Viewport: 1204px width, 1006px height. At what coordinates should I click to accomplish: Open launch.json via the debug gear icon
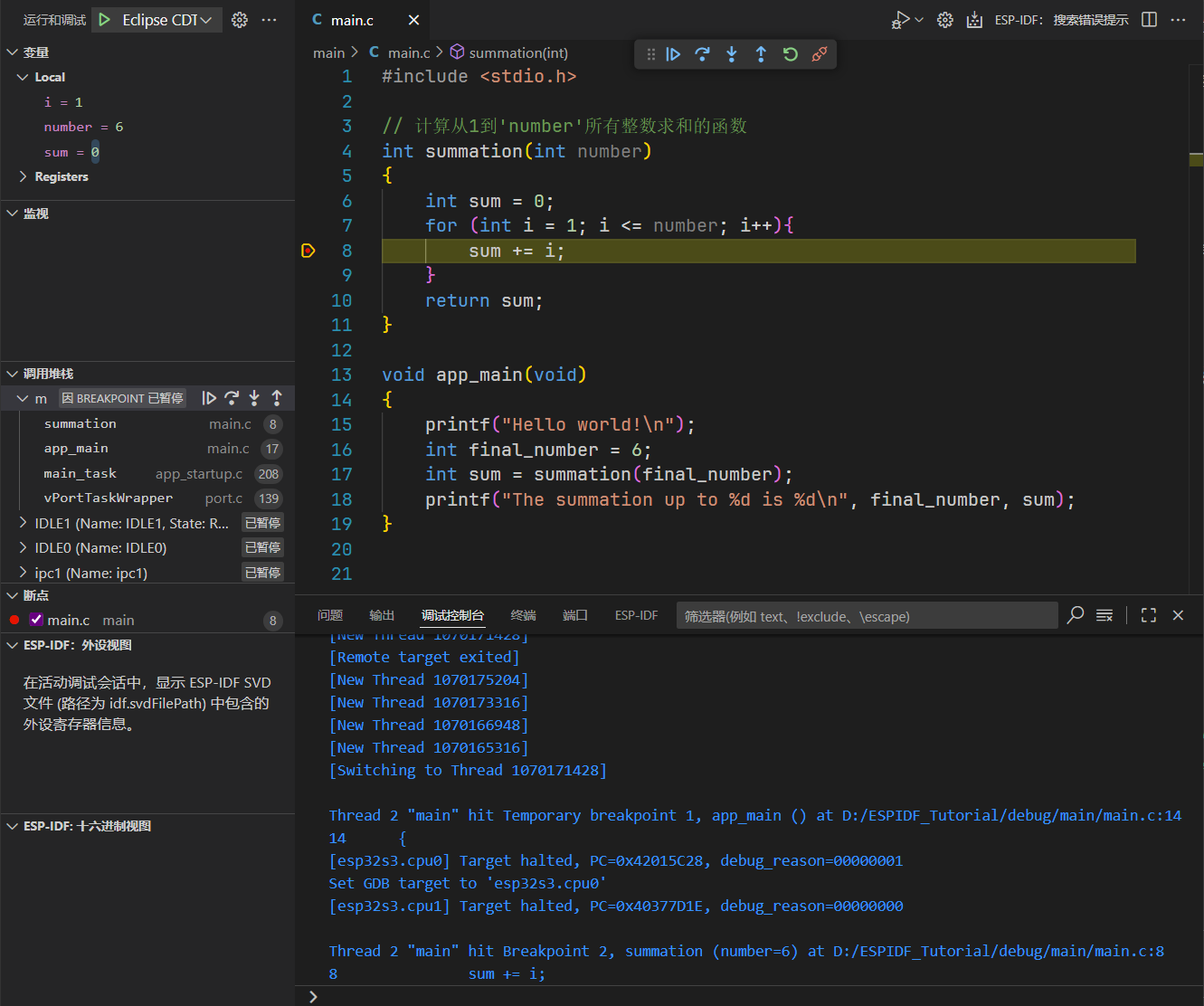tap(240, 20)
